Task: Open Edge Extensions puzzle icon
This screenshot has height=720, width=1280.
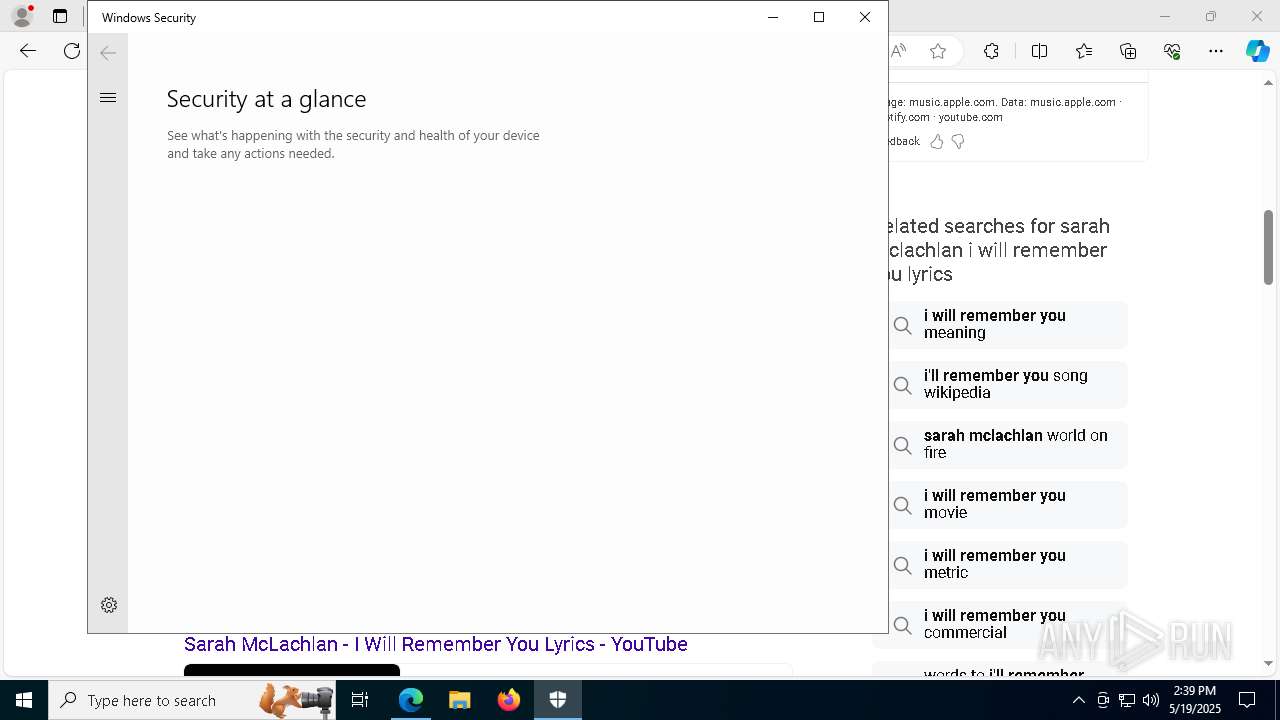Action: coord(991,51)
